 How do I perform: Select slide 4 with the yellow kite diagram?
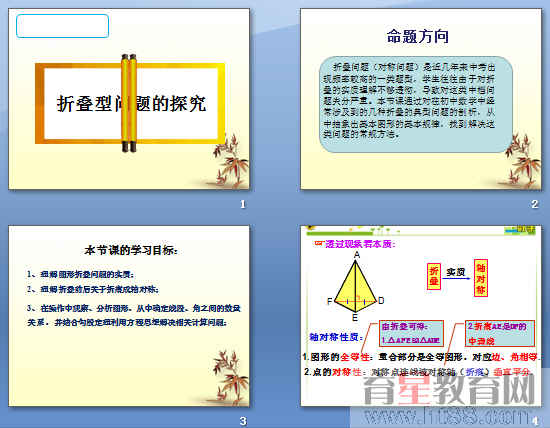point(421,316)
